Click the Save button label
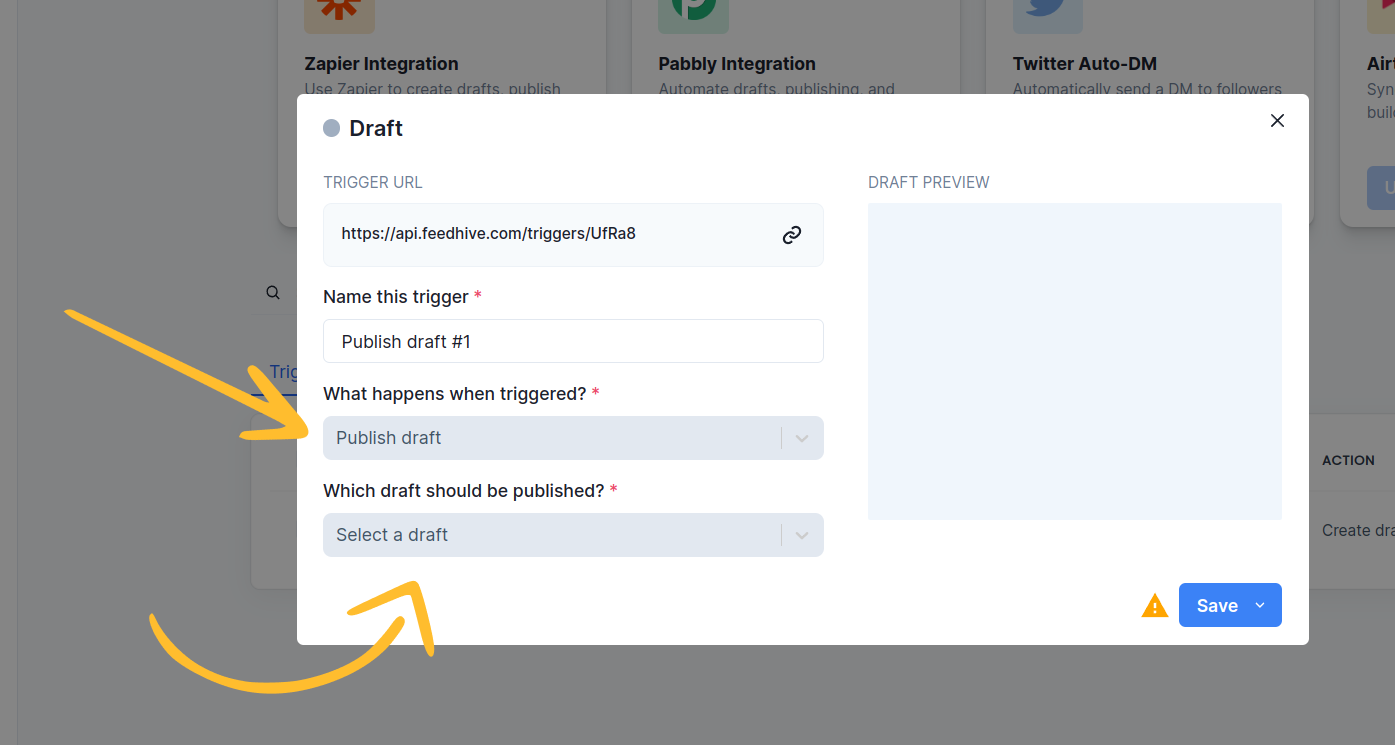This screenshot has width=1395, height=745. tap(1217, 606)
